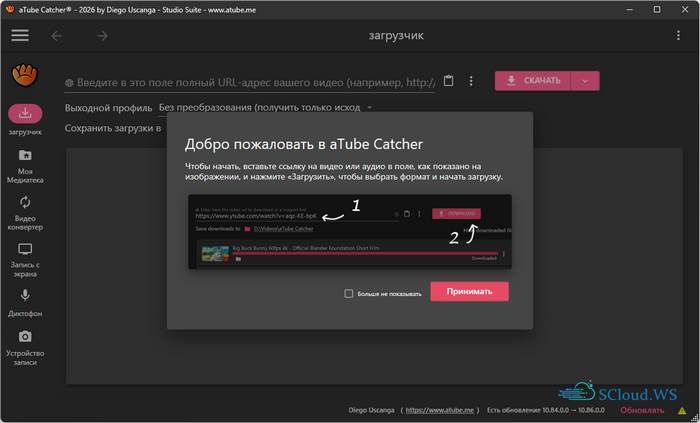The image size is (700, 423).
Task: Open the three-dot menu next to URL field
Action: click(x=471, y=81)
